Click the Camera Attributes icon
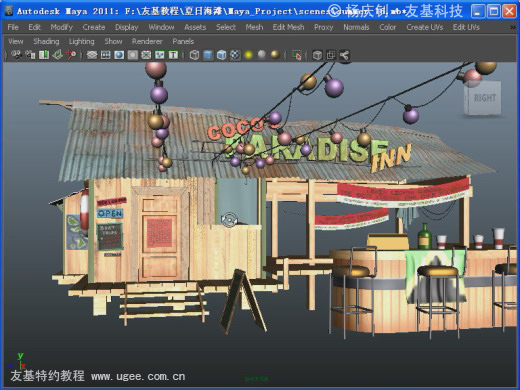This screenshot has height=390, width=520. click(x=30, y=55)
